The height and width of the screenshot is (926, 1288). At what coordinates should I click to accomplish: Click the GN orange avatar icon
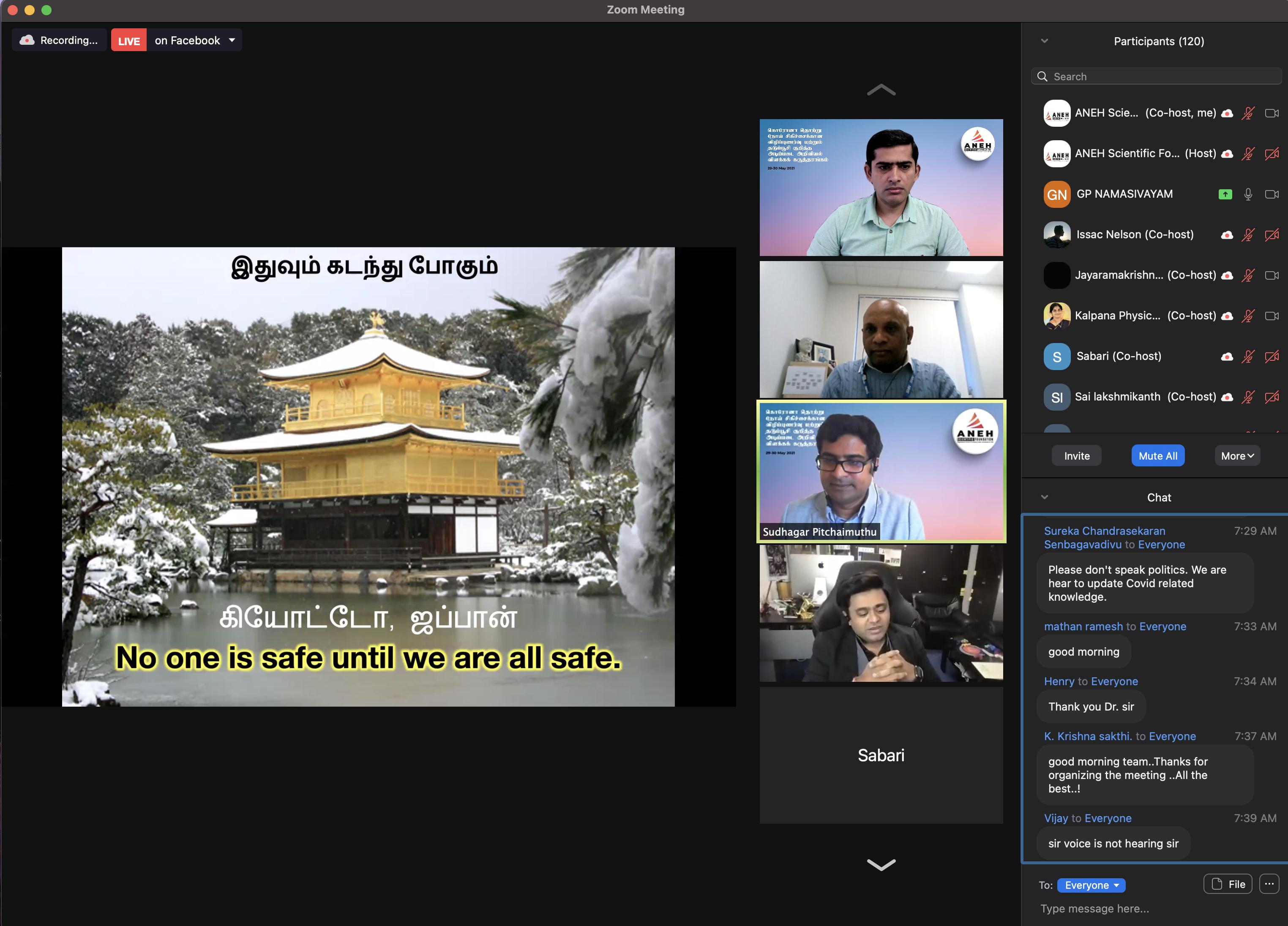1056,195
